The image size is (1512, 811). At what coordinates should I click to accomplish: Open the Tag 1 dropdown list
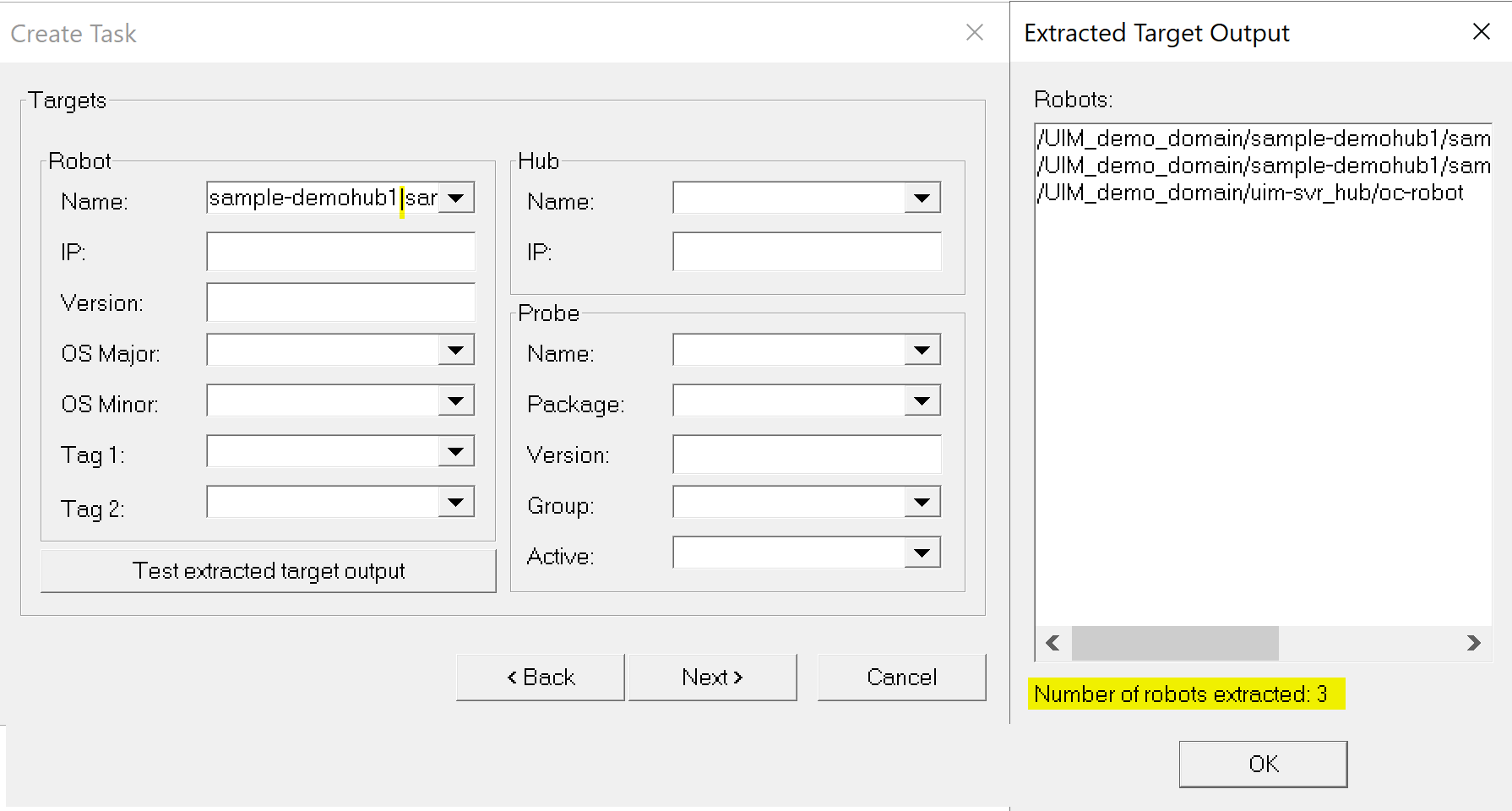click(x=456, y=452)
